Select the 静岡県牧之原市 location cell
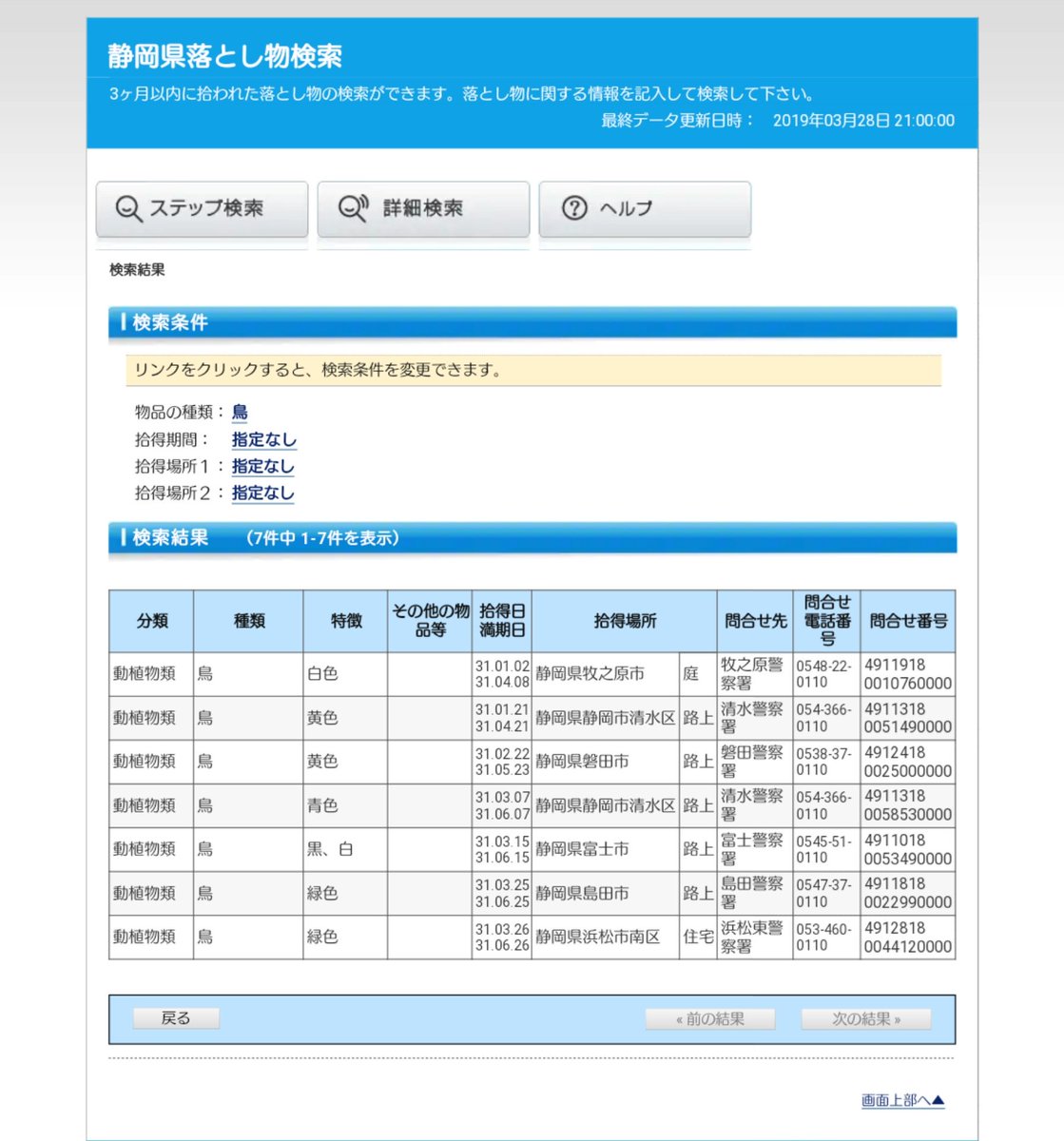 click(605, 674)
